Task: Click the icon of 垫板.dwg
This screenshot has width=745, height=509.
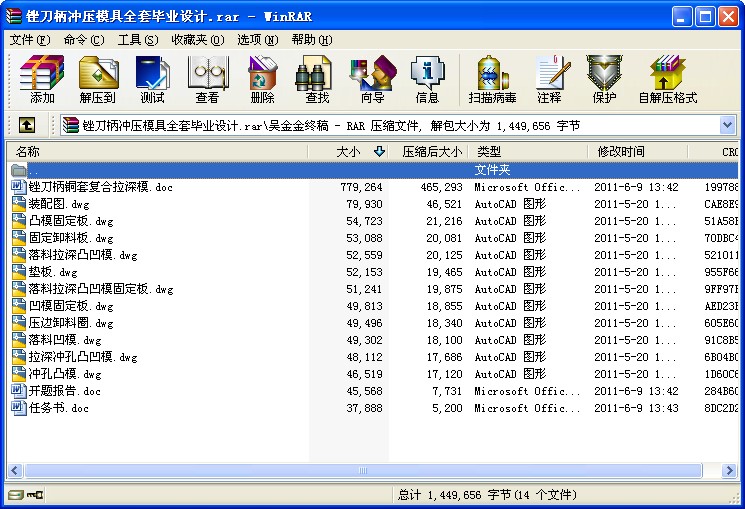Action: click(19, 271)
